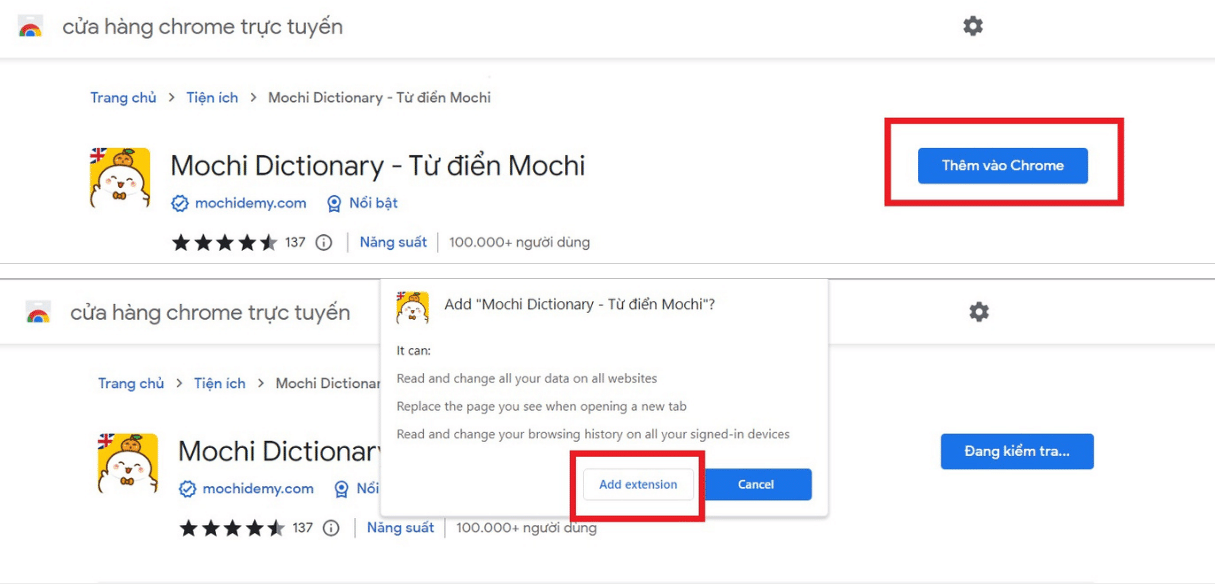Click verified badge before mochidemy.com in uncovered listing
1215x585 pixels.
(180, 203)
